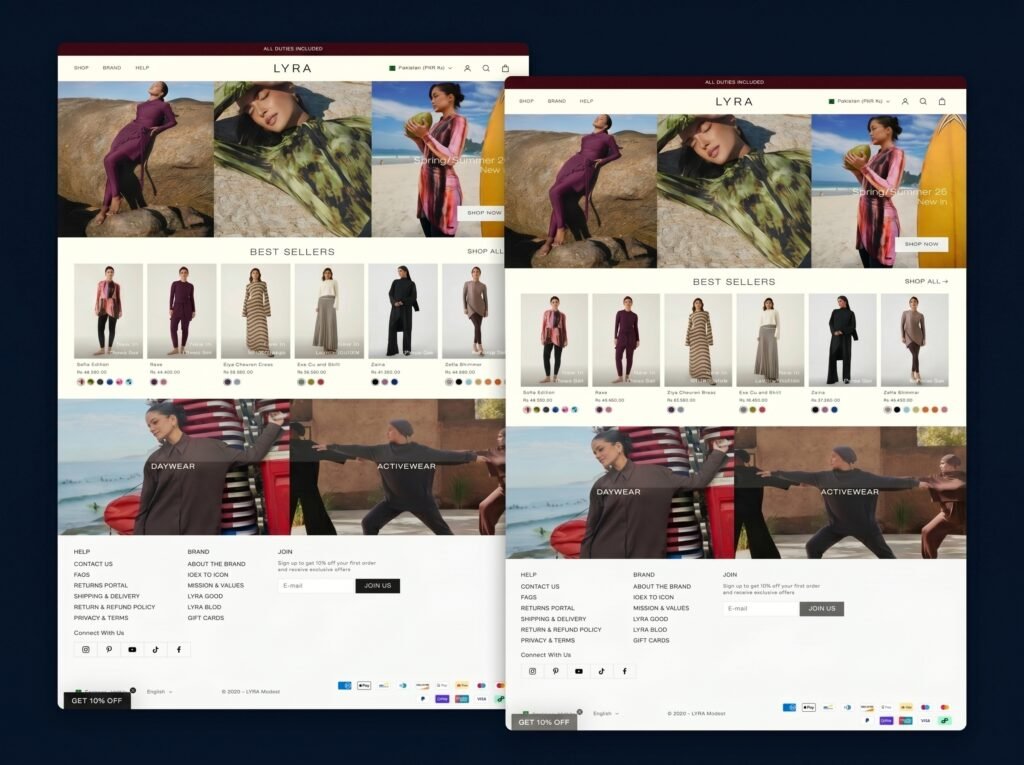Screen dimensions: 1024x765
Task: Open the account icon in the right page header
Action: coord(905,101)
